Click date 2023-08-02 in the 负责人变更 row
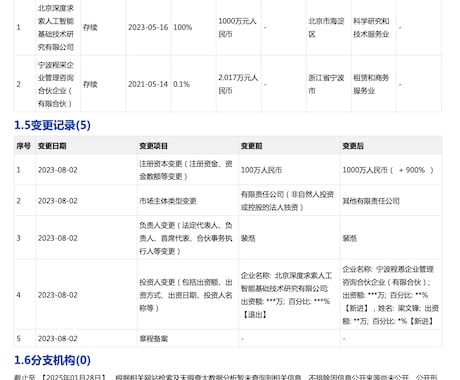 click(58, 238)
